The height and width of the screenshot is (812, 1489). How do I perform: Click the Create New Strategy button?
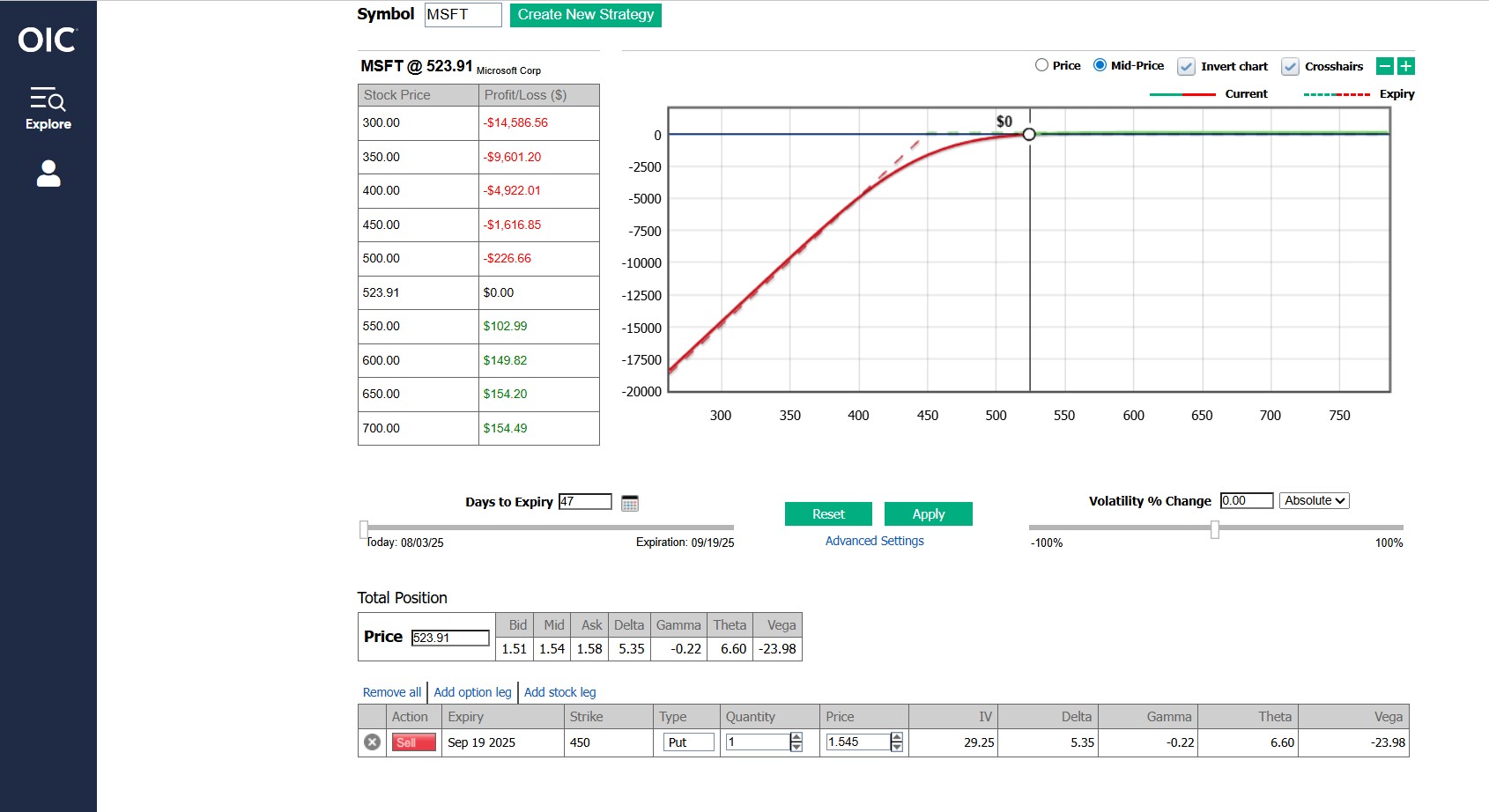click(x=586, y=15)
